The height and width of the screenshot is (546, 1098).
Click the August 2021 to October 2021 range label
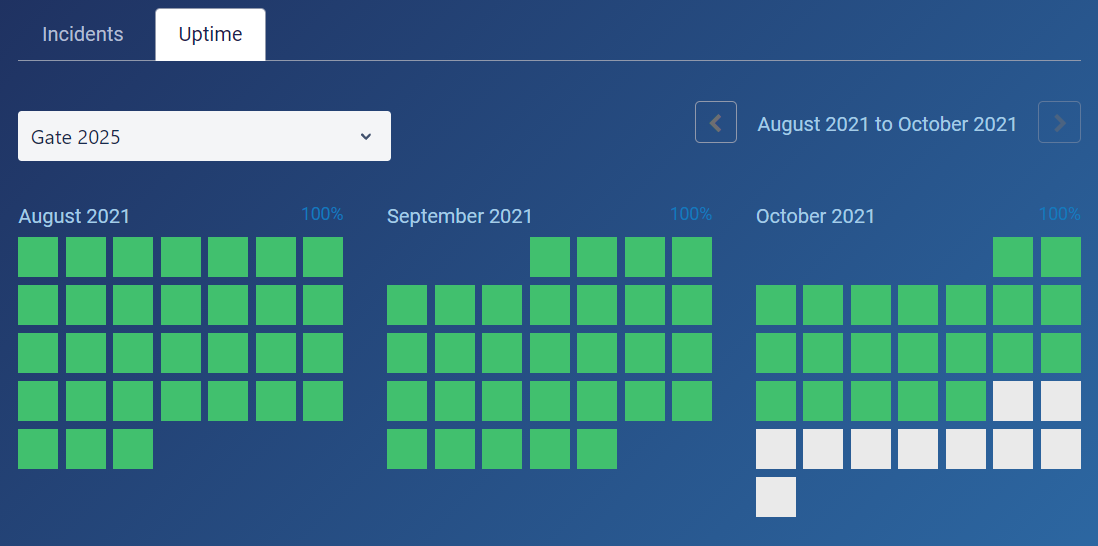(887, 124)
